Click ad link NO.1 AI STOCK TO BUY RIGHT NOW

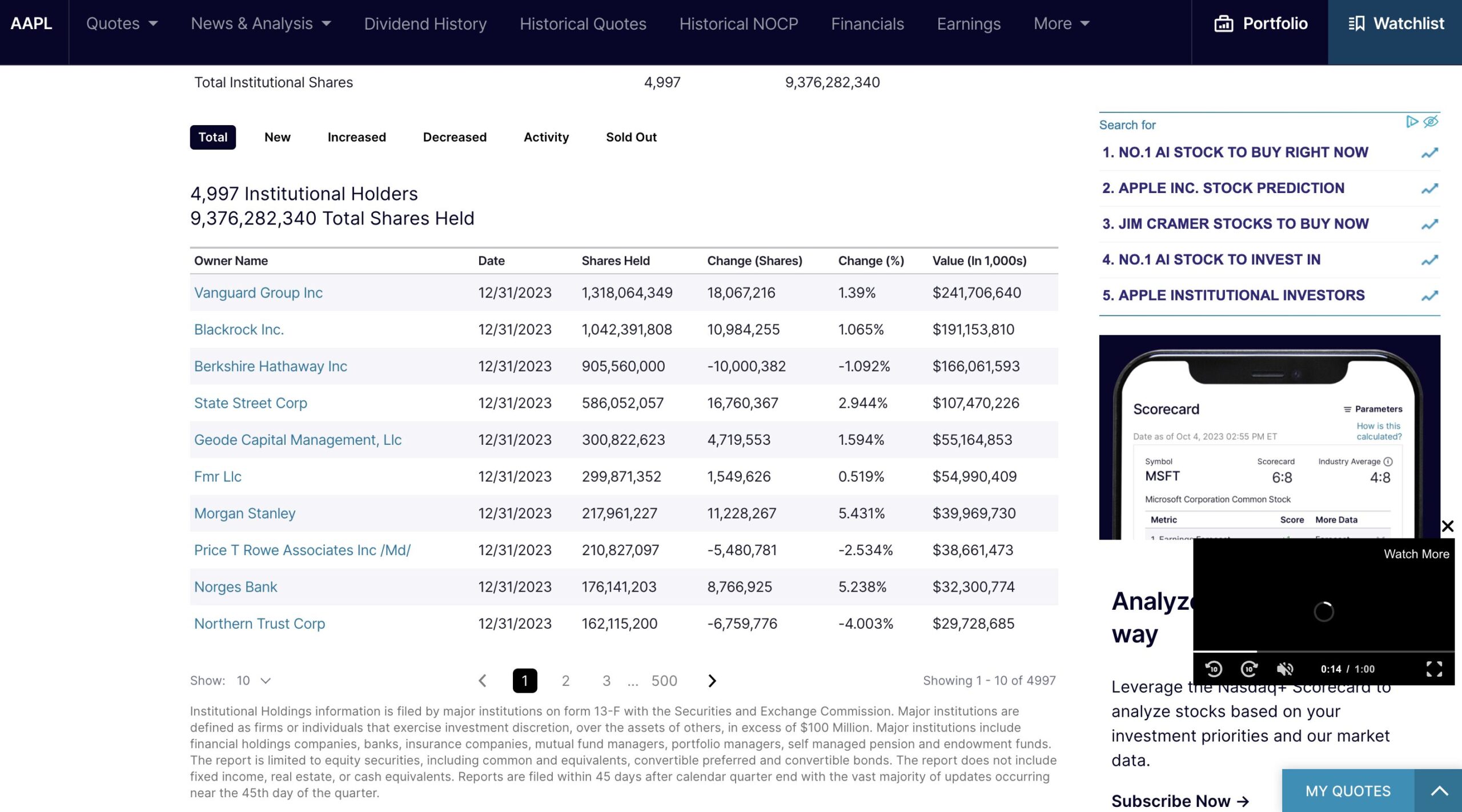click(x=1235, y=152)
